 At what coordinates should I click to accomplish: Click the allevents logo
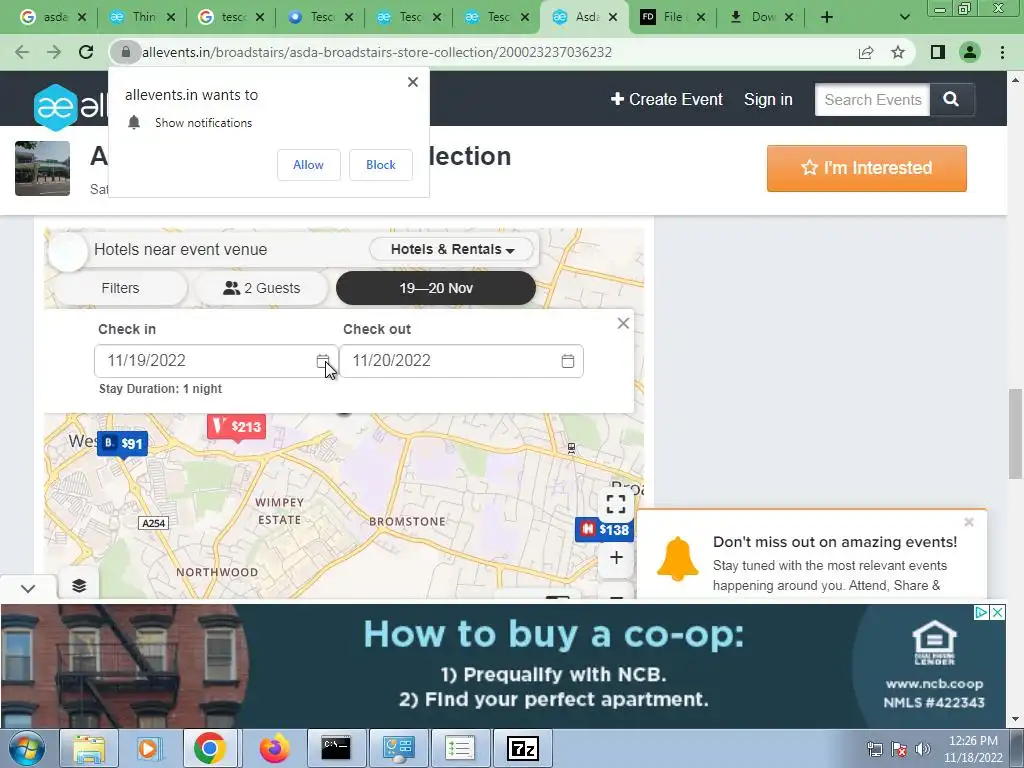click(x=71, y=106)
